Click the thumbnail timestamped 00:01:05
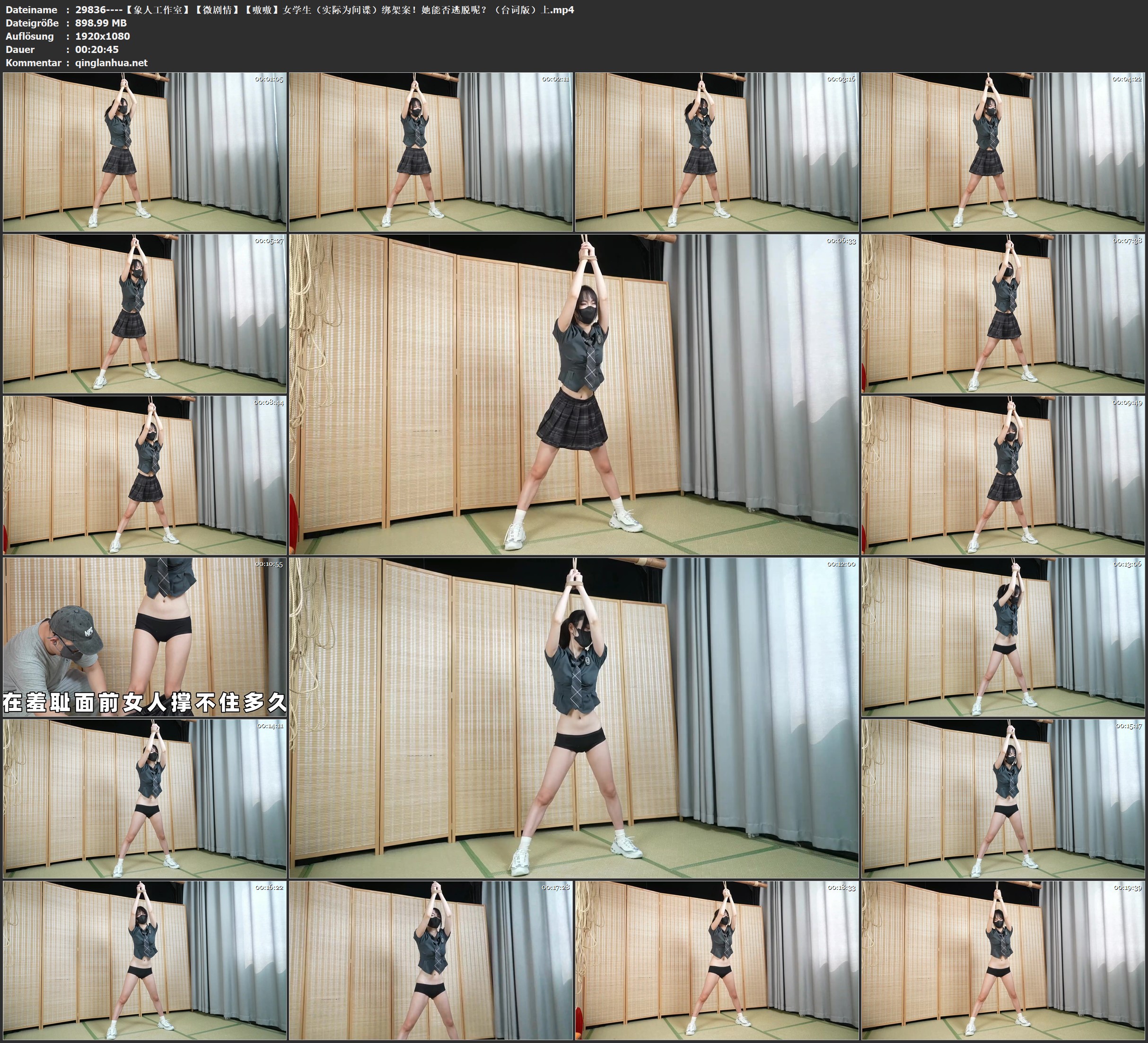 145,151
